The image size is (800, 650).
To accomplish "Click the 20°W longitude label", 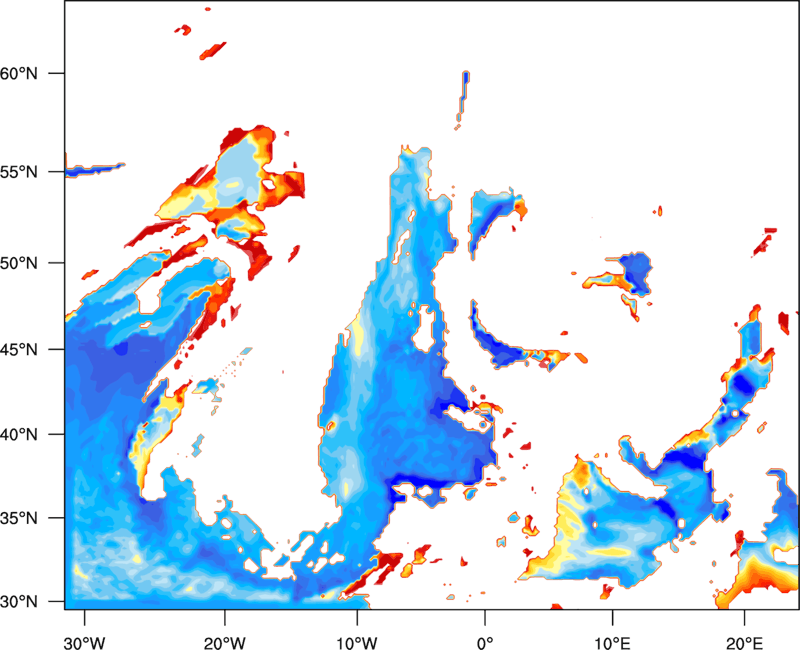I will click(224, 643).
